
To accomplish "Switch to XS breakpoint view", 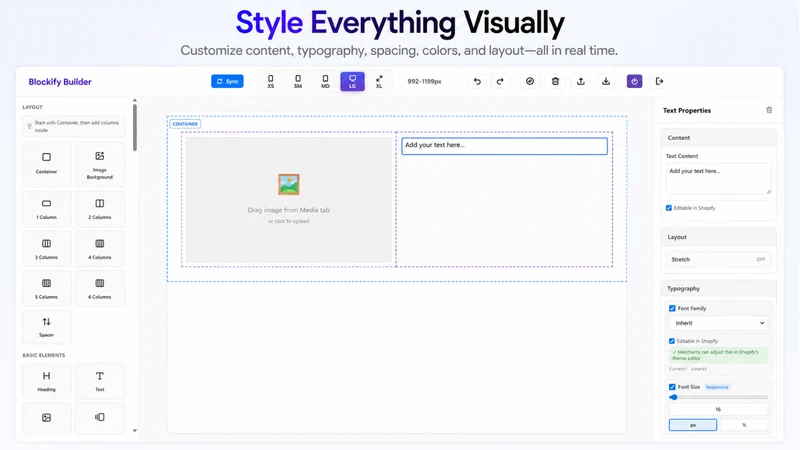I will point(270,81).
